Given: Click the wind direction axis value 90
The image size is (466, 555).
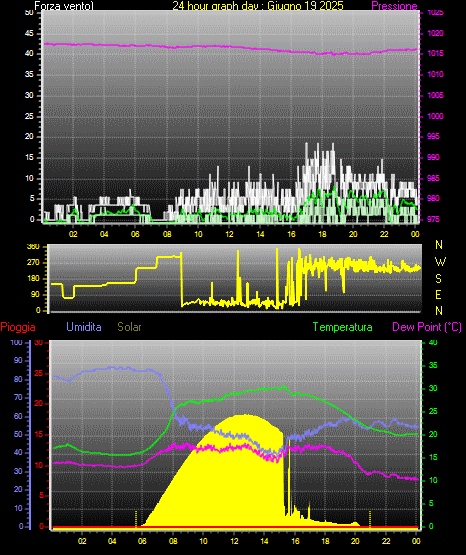Looking at the screenshot, I should (x=36, y=294).
